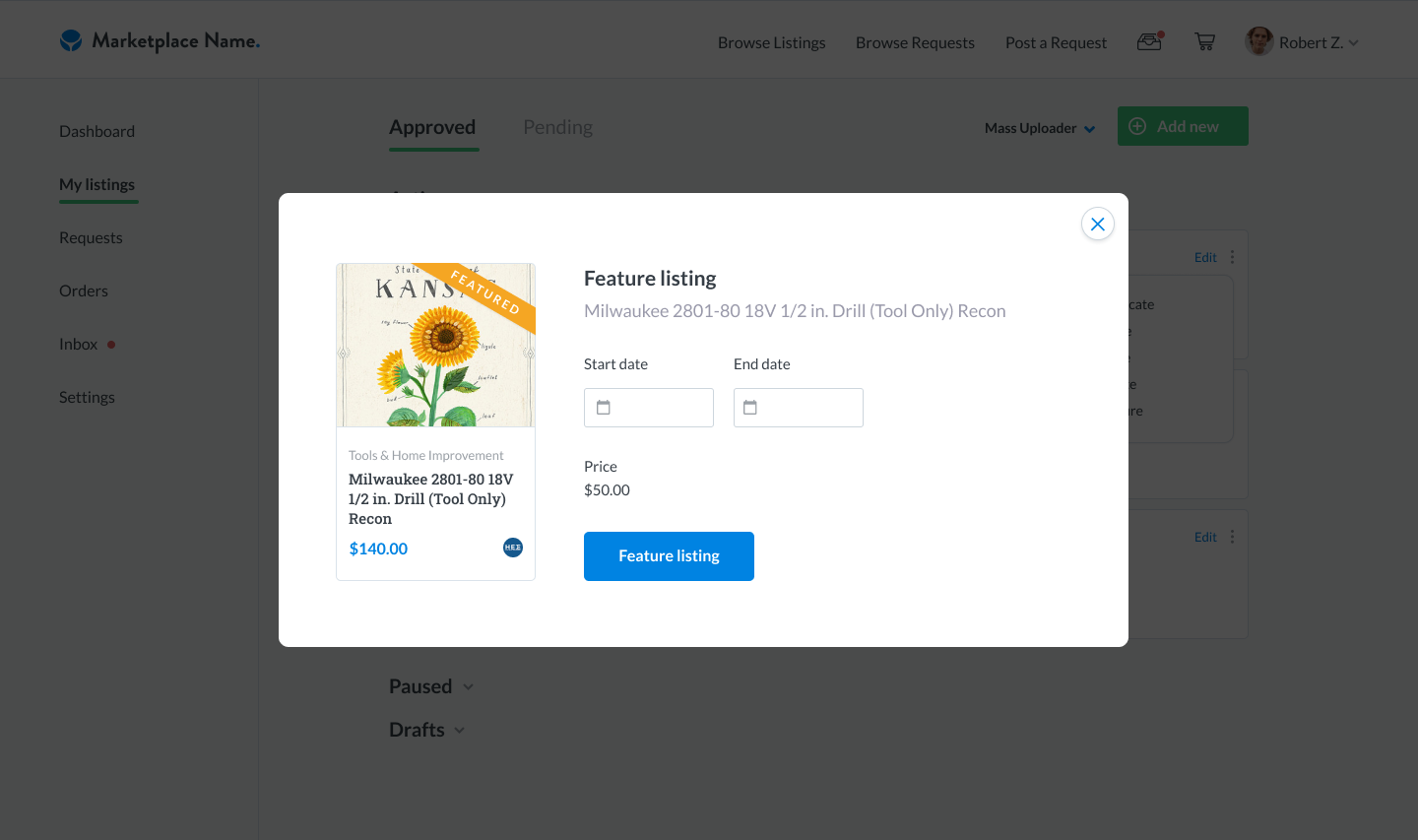The height and width of the screenshot is (840, 1418).
Task: Click Tools & Home Improvement category text
Action: 425,456
